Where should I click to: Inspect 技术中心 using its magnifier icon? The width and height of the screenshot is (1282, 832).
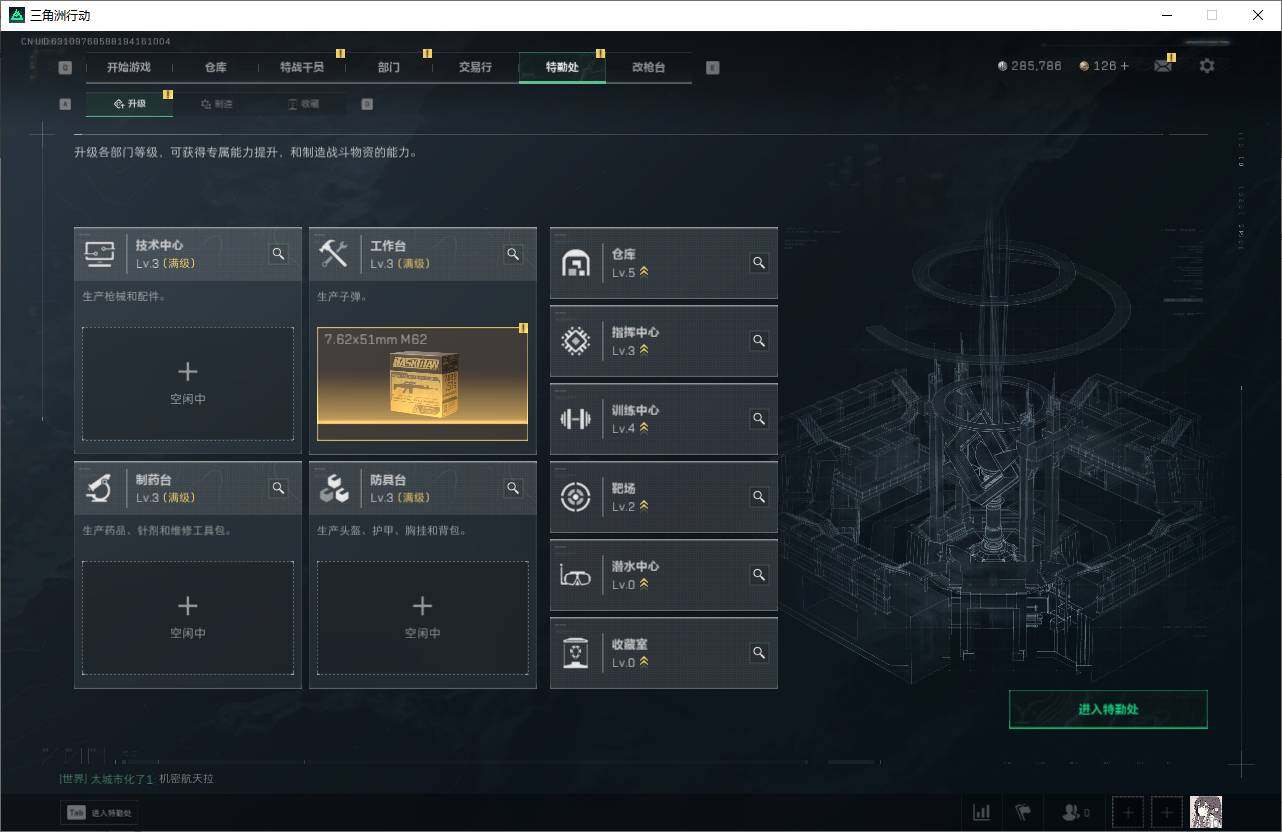coord(278,254)
